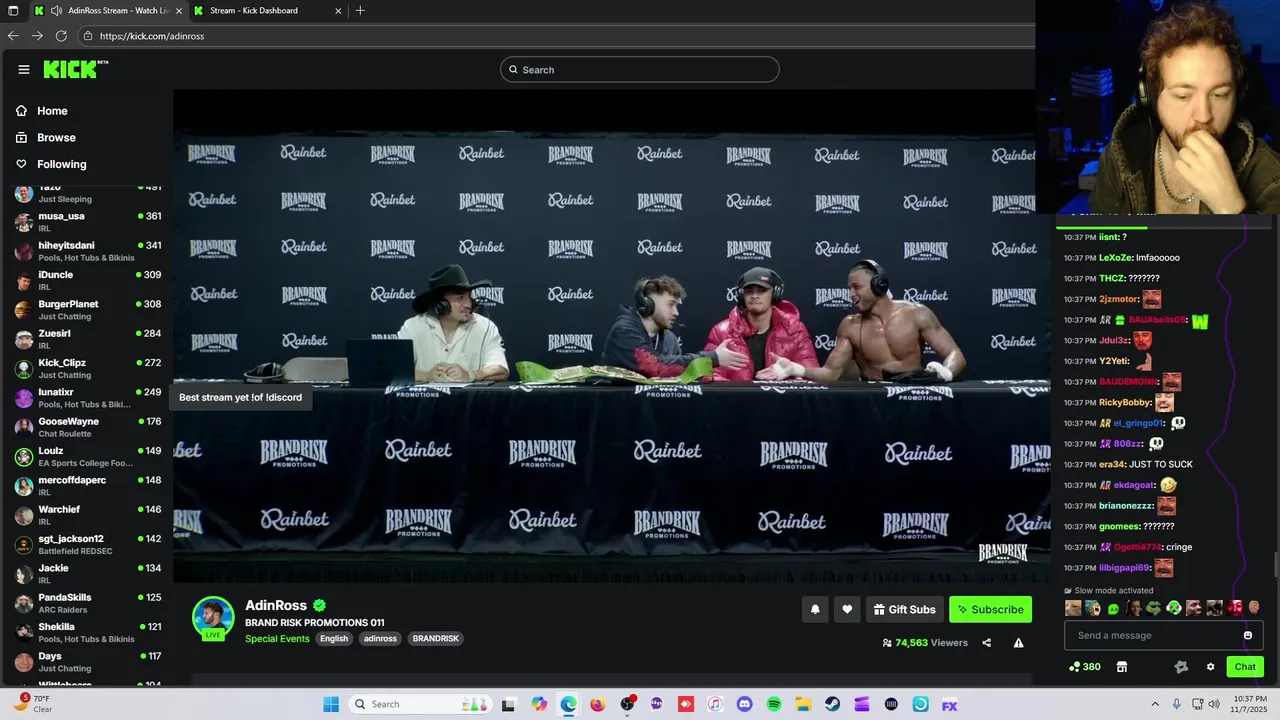
Task: Click the adinross tag
Action: [x=380, y=639]
